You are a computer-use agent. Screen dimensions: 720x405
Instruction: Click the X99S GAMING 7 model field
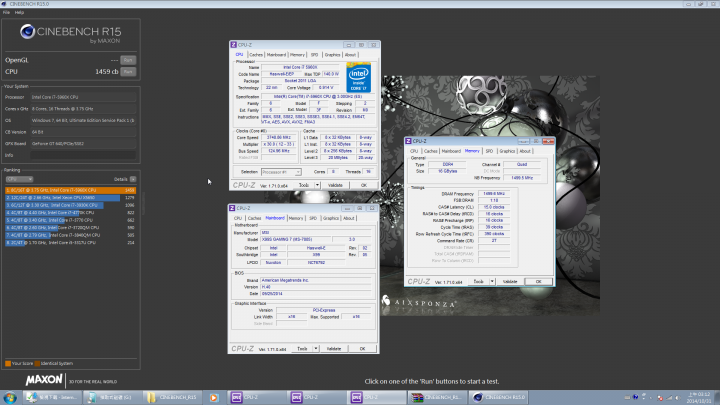pos(295,240)
